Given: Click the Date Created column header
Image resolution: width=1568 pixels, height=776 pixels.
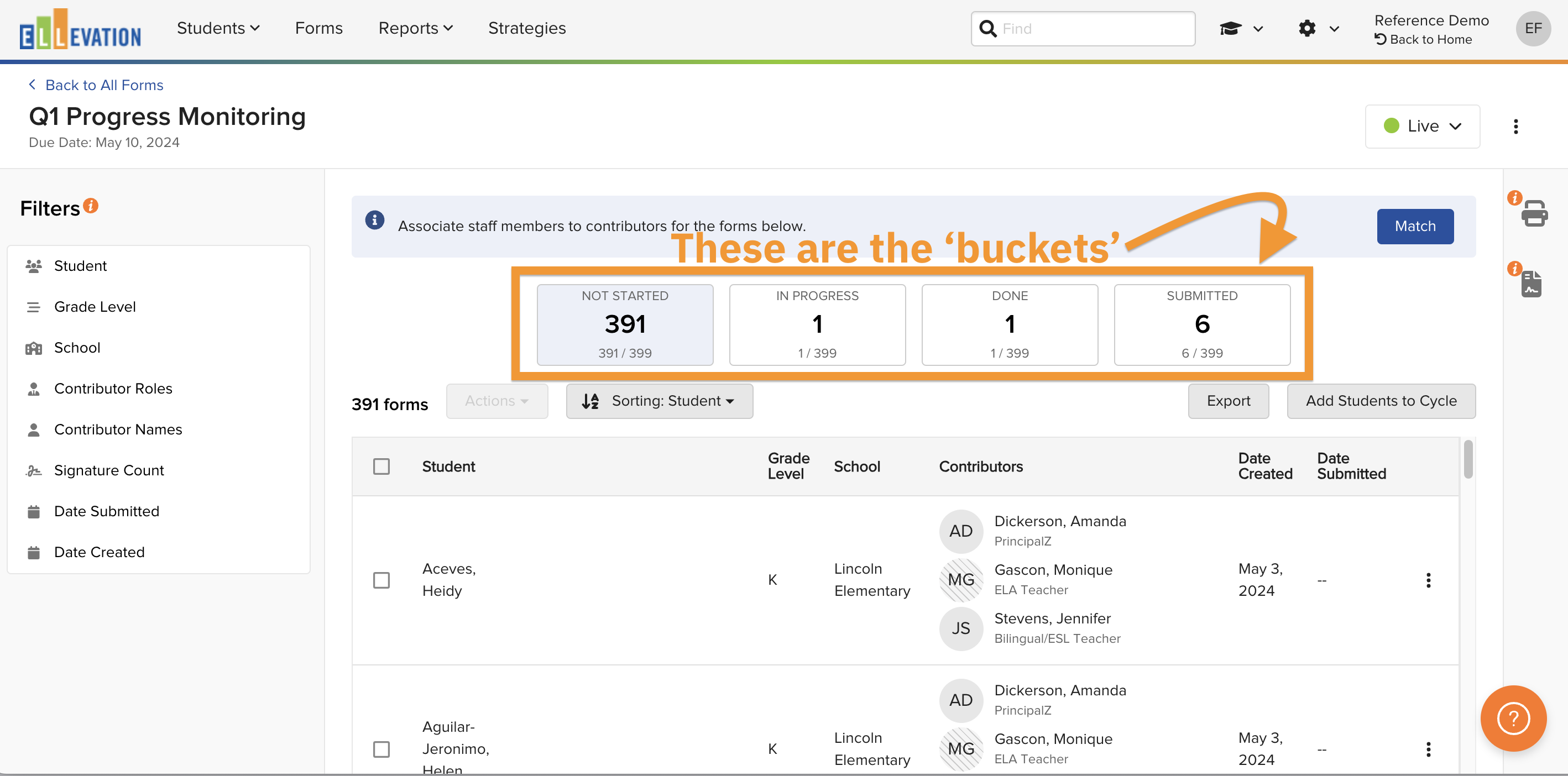Looking at the screenshot, I should [1264, 466].
